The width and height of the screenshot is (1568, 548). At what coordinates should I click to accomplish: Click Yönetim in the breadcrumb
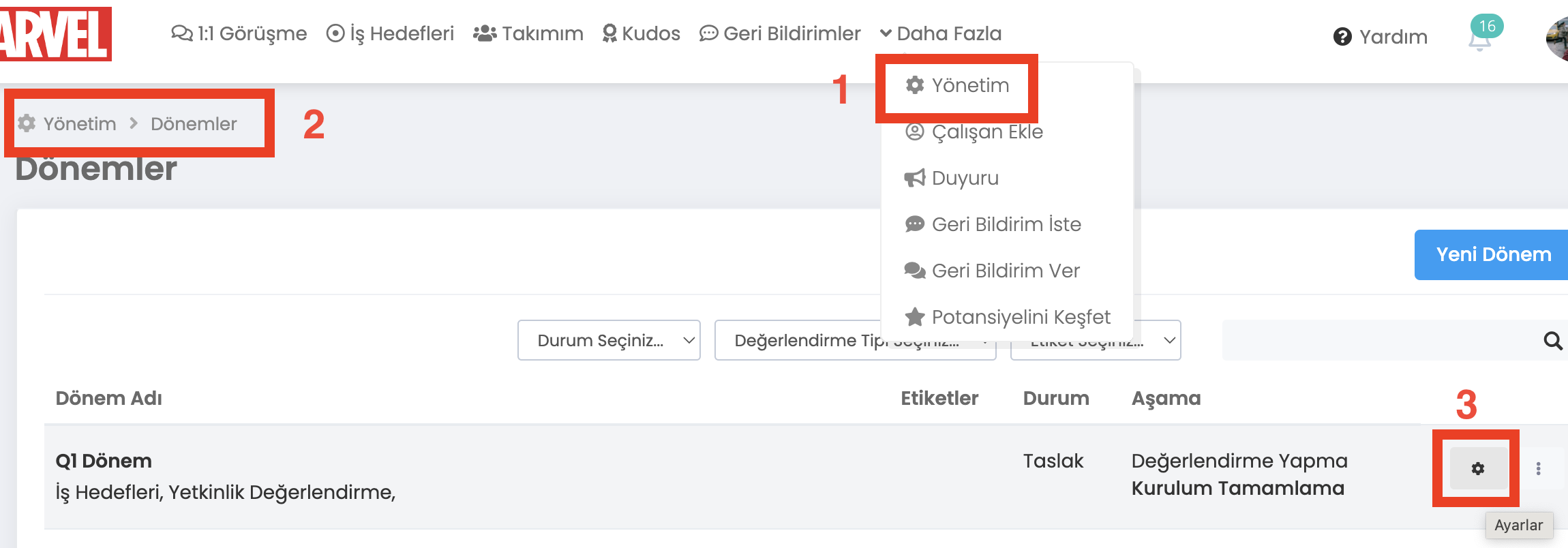(x=80, y=123)
